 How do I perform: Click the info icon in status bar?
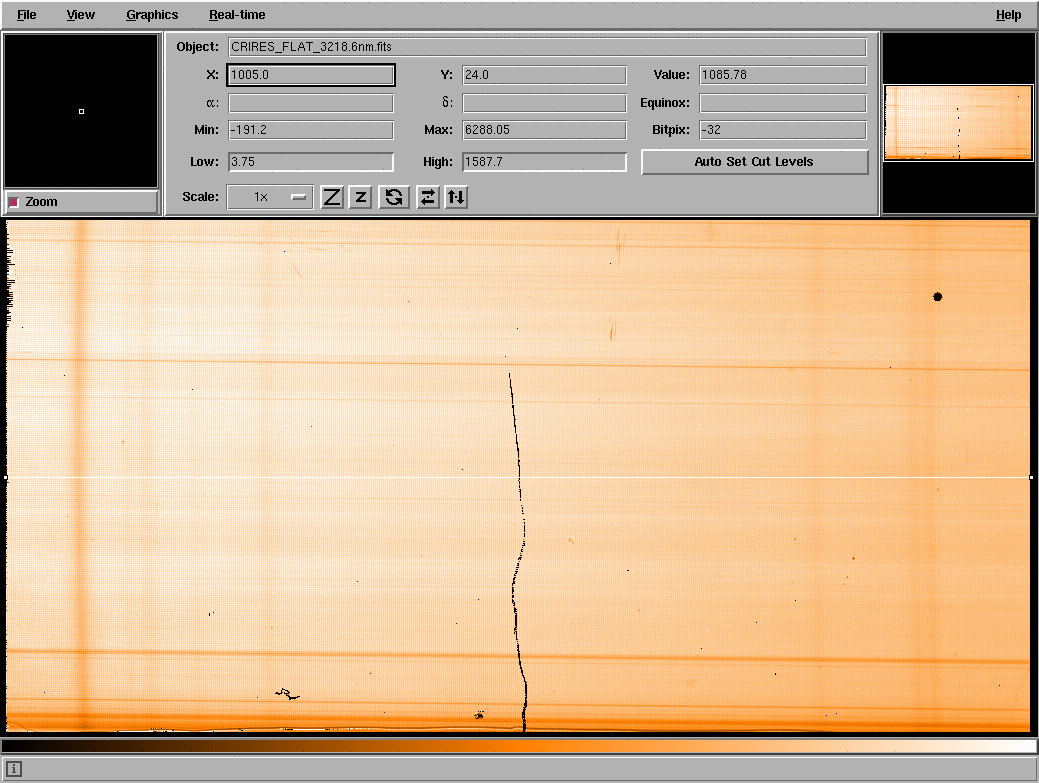[x=14, y=769]
